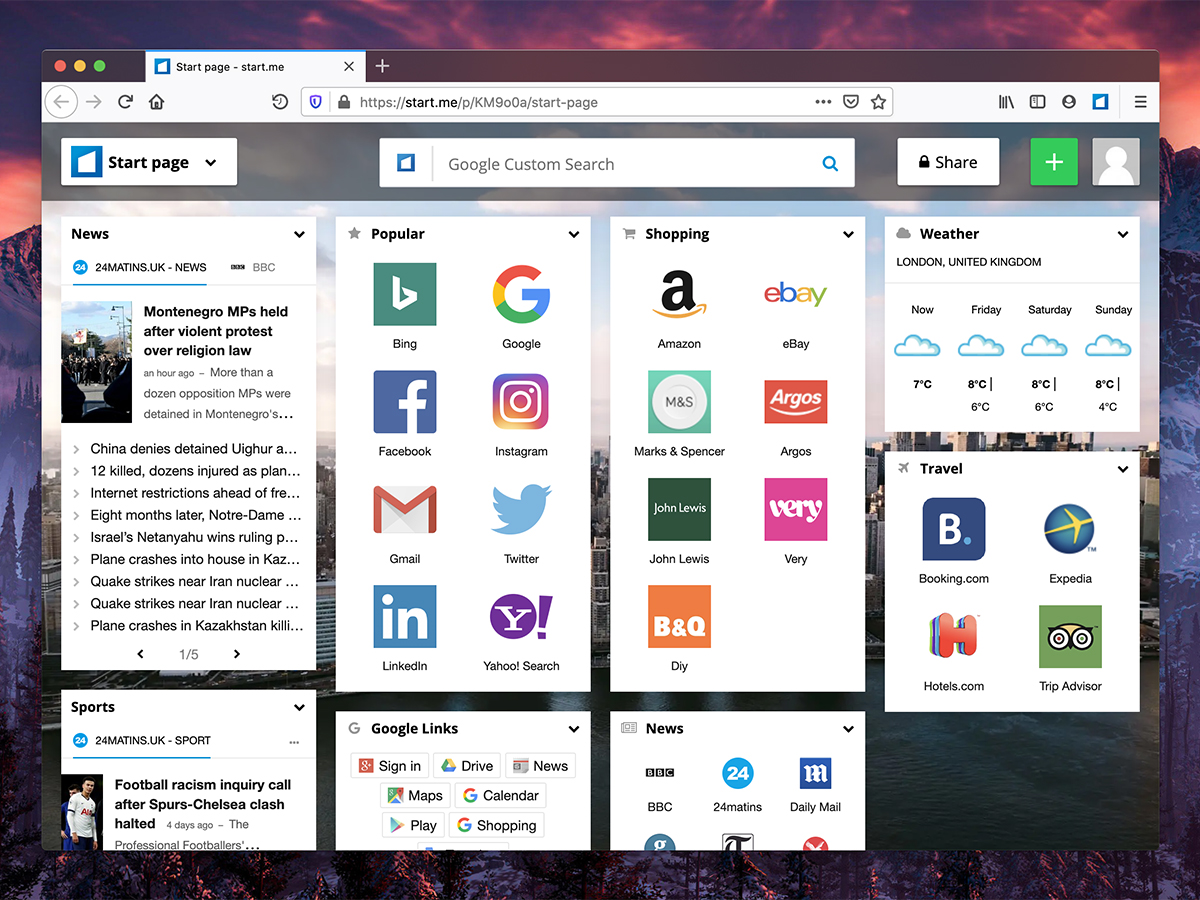The height and width of the screenshot is (900, 1200).
Task: Click the LinkedIn bookmark icon
Action: tap(404, 617)
